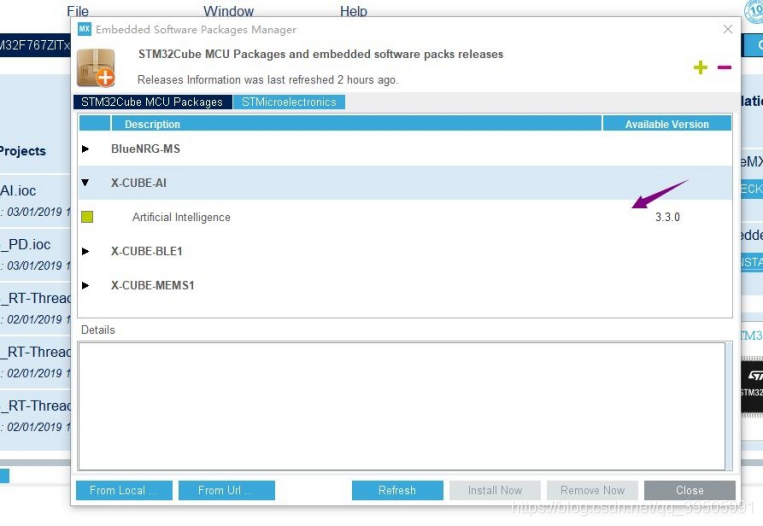
Task: Click the Details text area
Action: [x=401, y=406]
